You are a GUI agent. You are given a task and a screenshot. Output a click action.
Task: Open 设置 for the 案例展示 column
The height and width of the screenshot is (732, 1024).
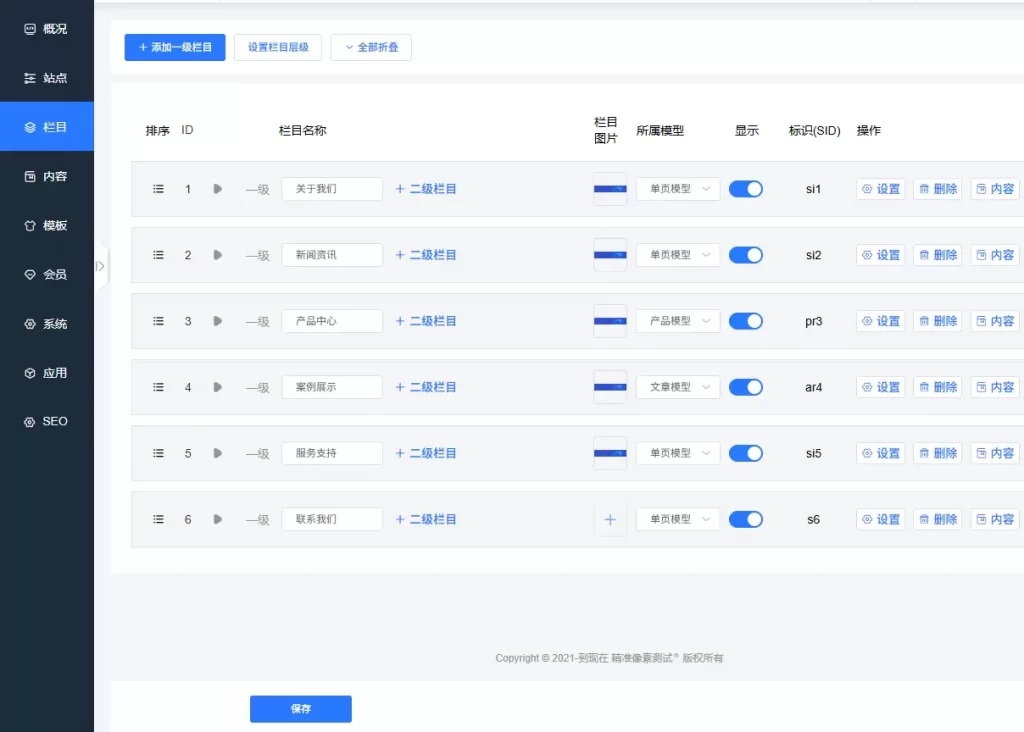(x=880, y=387)
